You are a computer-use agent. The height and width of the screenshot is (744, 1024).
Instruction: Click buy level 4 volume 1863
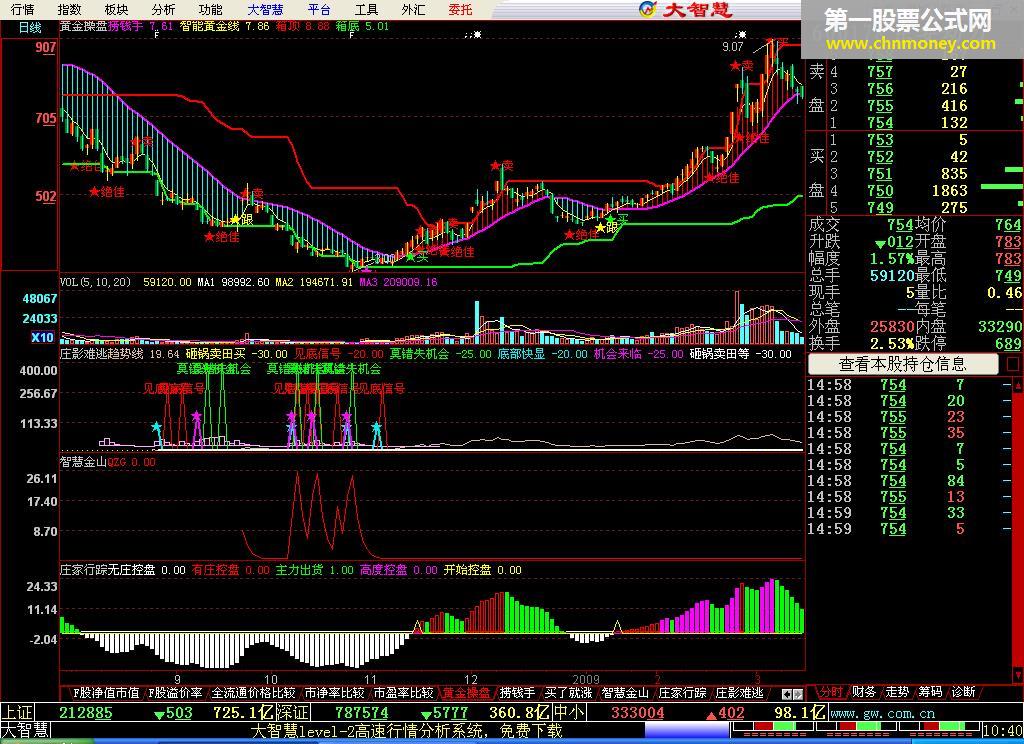tap(950, 191)
